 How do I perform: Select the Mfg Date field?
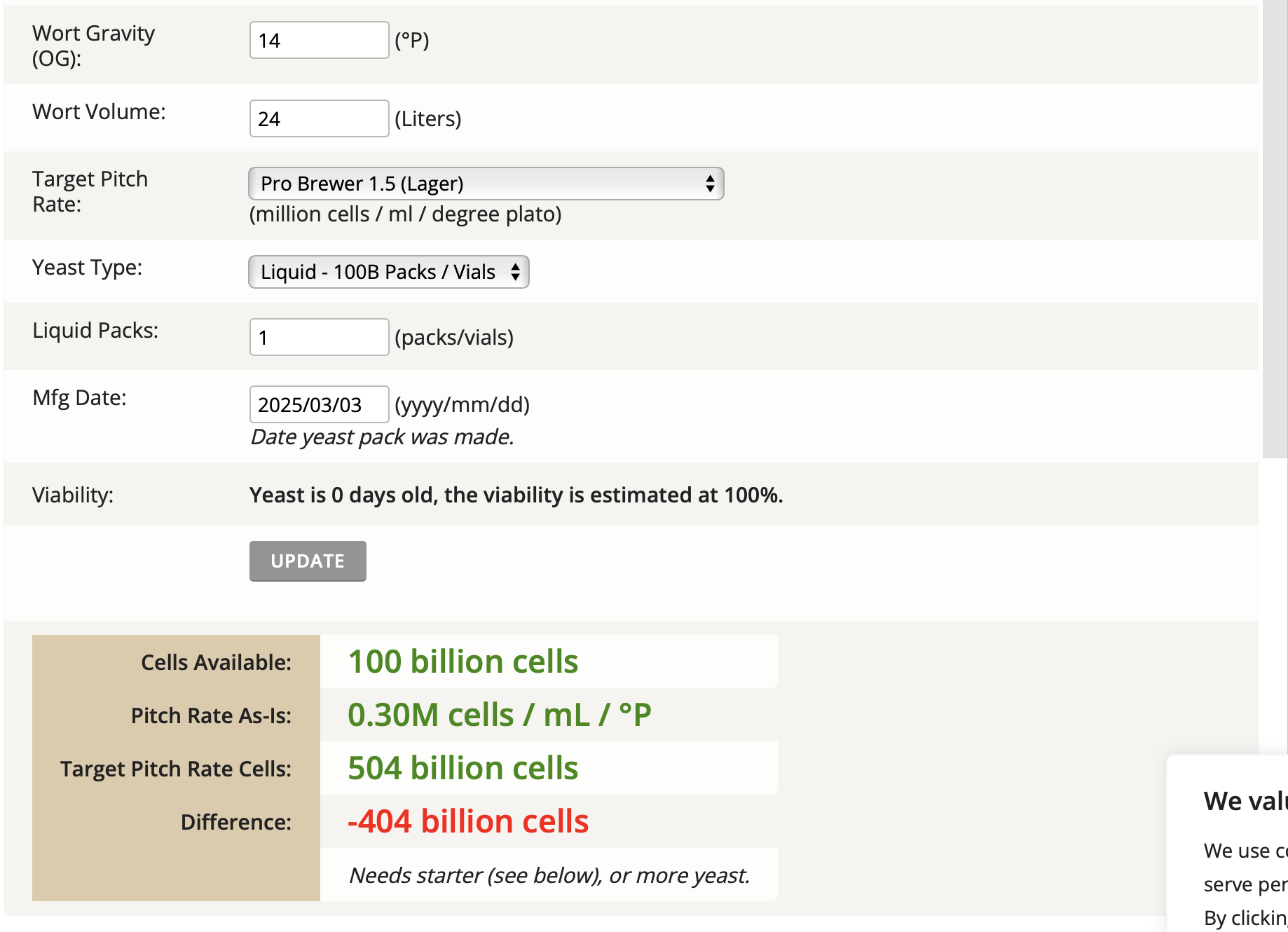coord(319,404)
